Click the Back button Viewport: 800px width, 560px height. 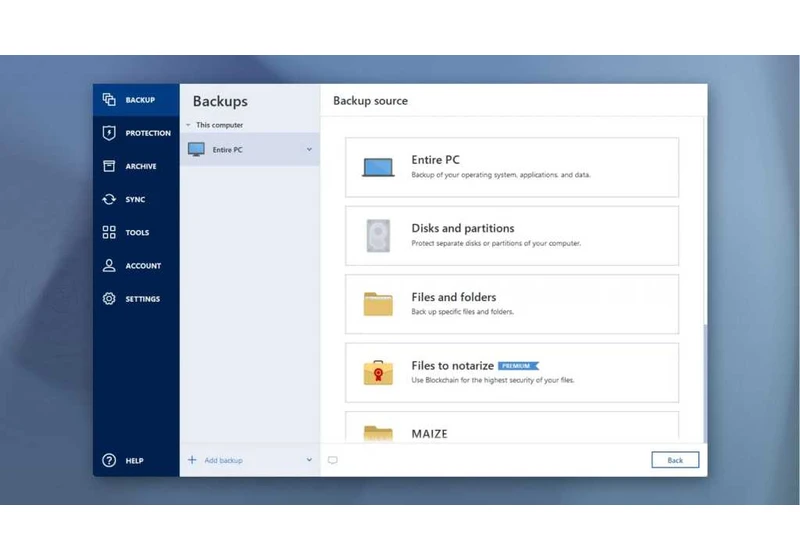675,460
